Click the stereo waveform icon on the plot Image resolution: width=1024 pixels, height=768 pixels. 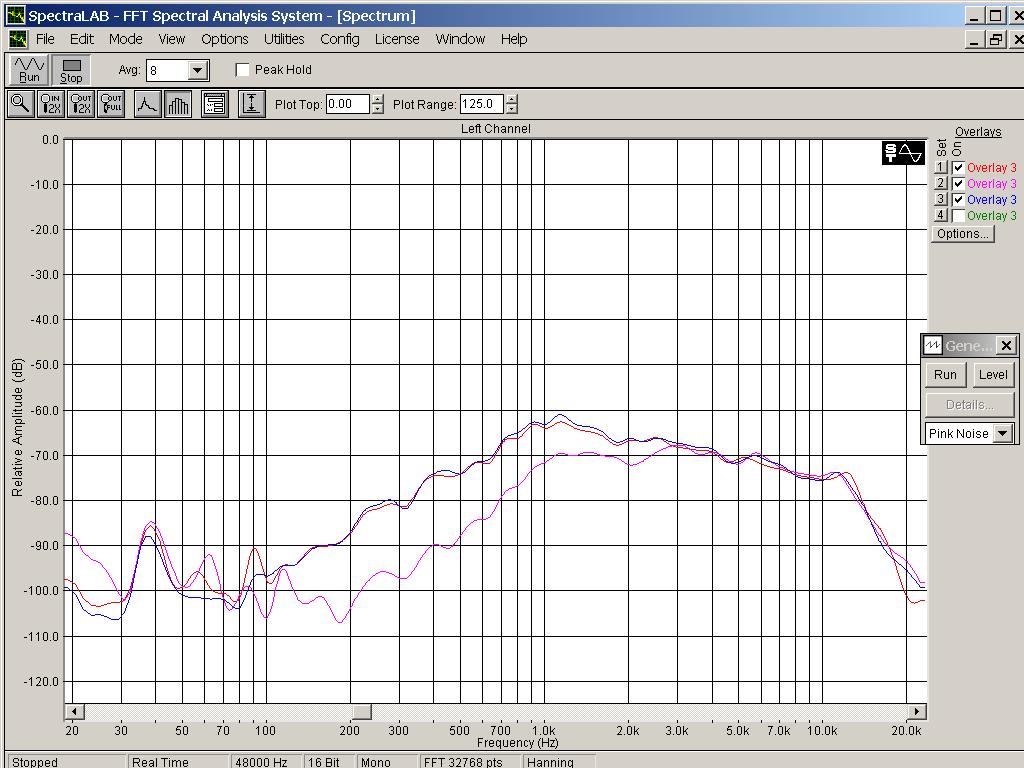click(903, 153)
